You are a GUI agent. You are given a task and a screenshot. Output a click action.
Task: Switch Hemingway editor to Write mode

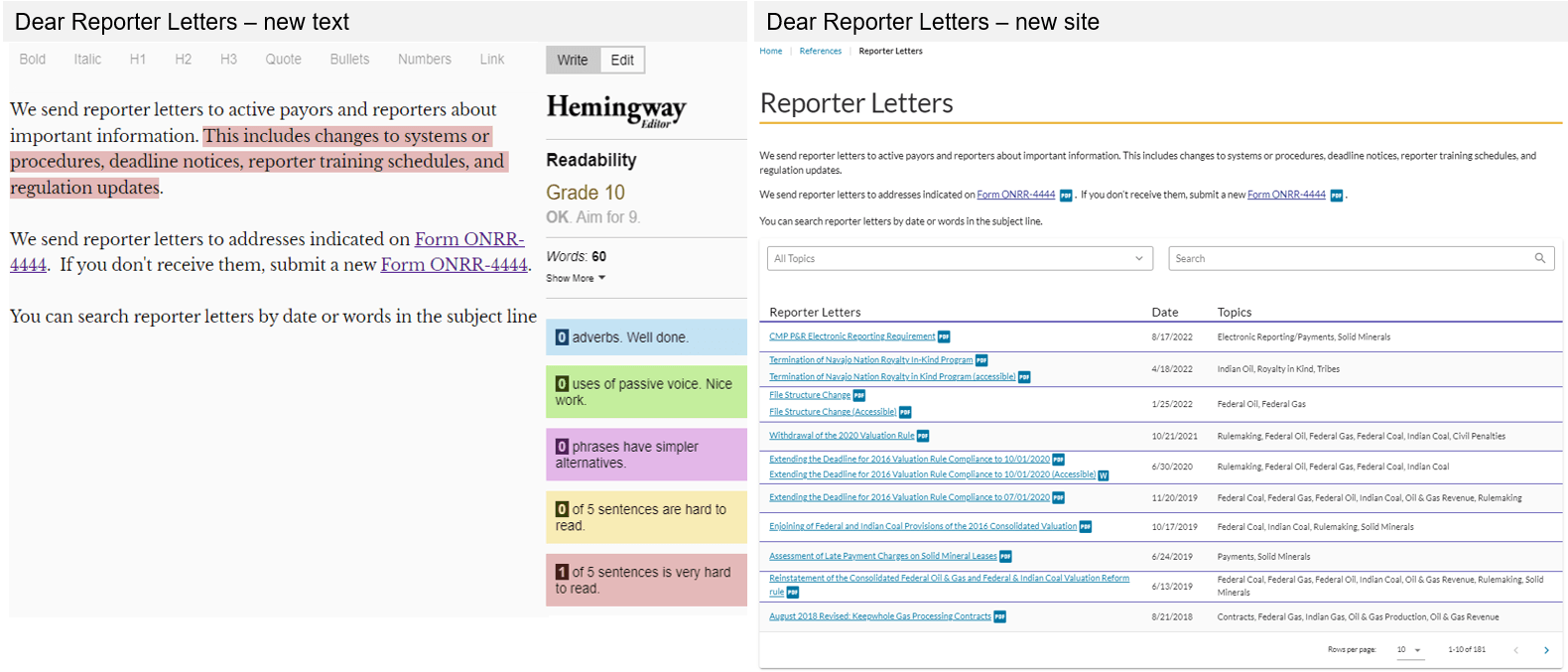pyautogui.click(x=572, y=61)
